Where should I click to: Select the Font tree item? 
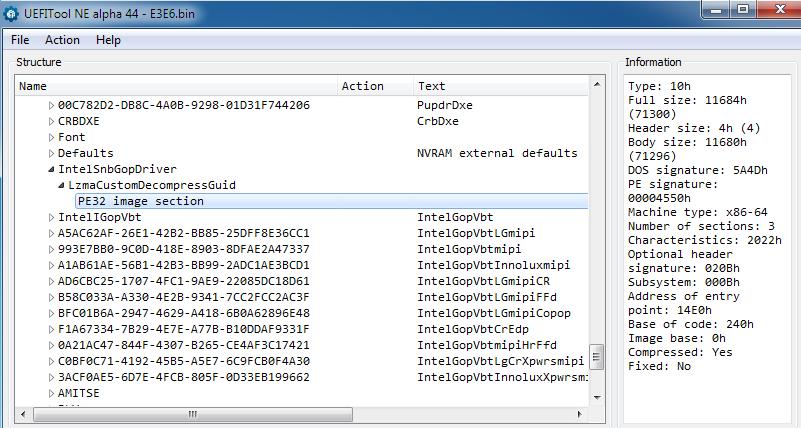coord(72,137)
